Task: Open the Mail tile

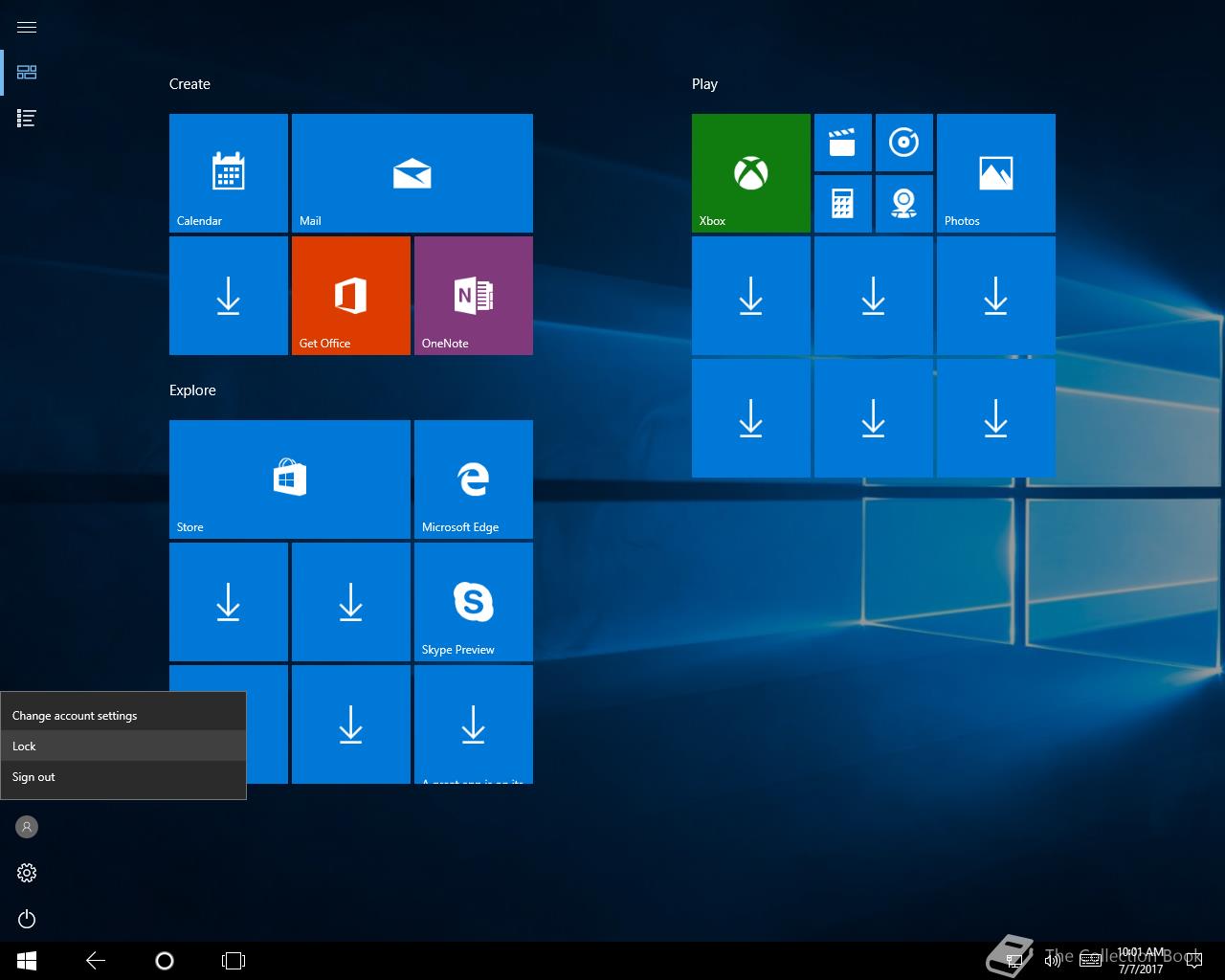Action: pos(412,173)
